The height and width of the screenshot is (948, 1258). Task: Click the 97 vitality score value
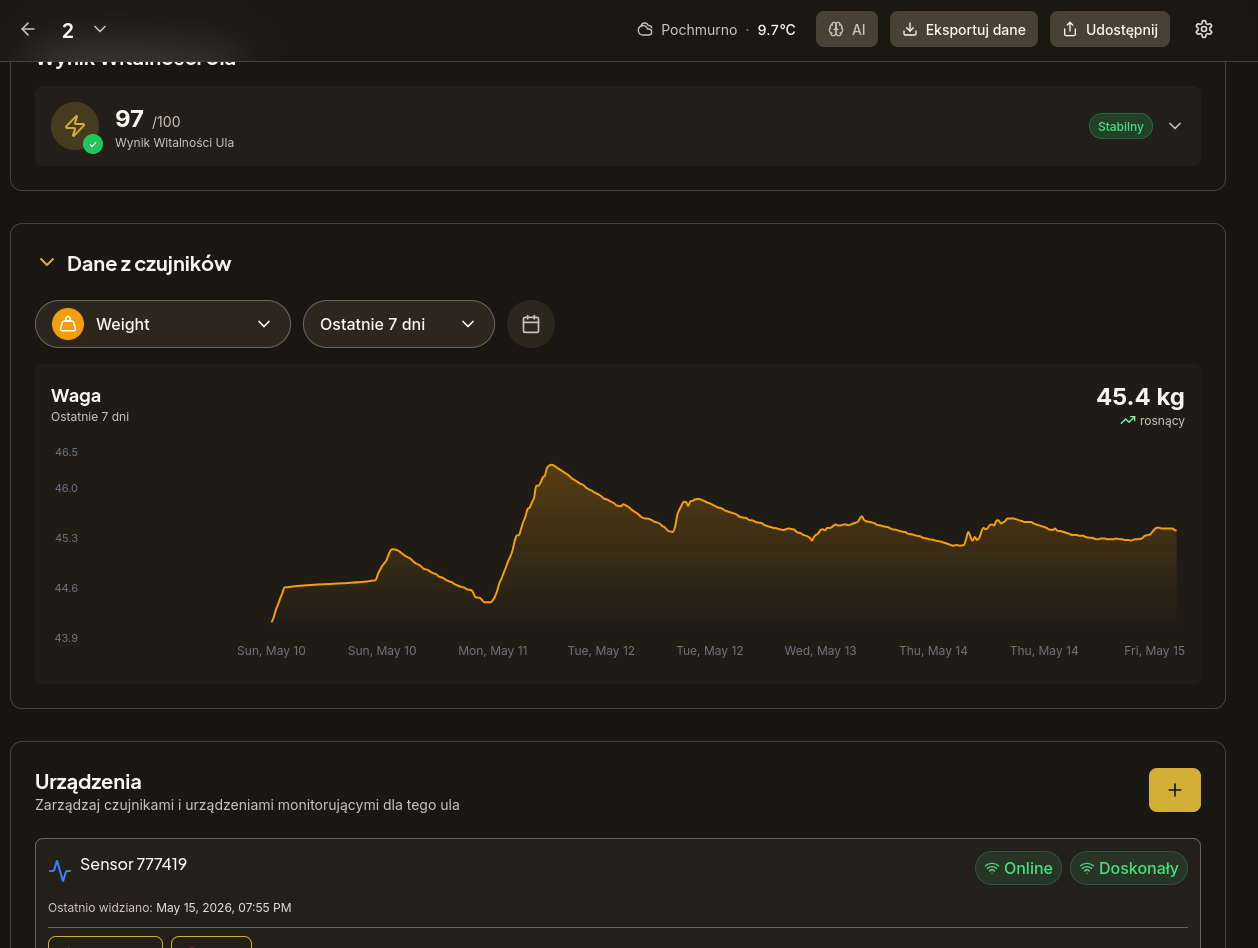(x=130, y=119)
